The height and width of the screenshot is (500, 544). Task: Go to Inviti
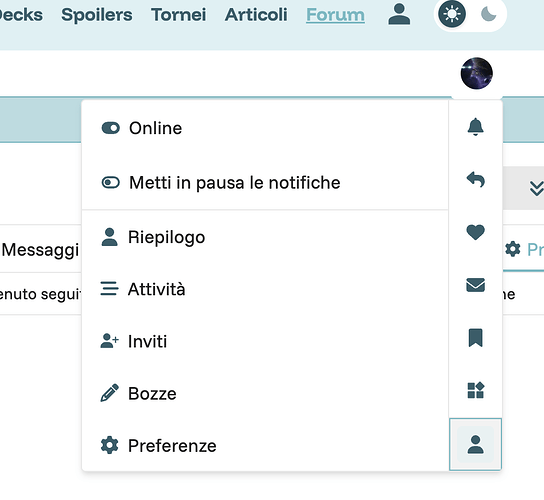[x=265, y=341]
